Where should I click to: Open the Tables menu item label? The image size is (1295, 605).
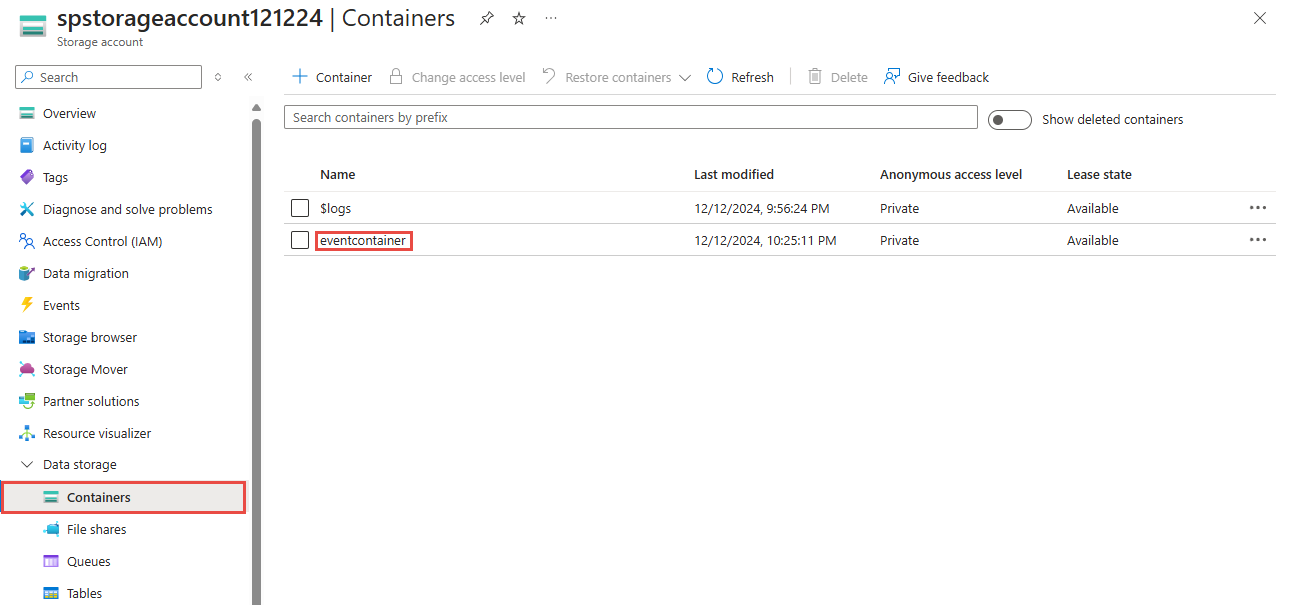[x=84, y=593]
